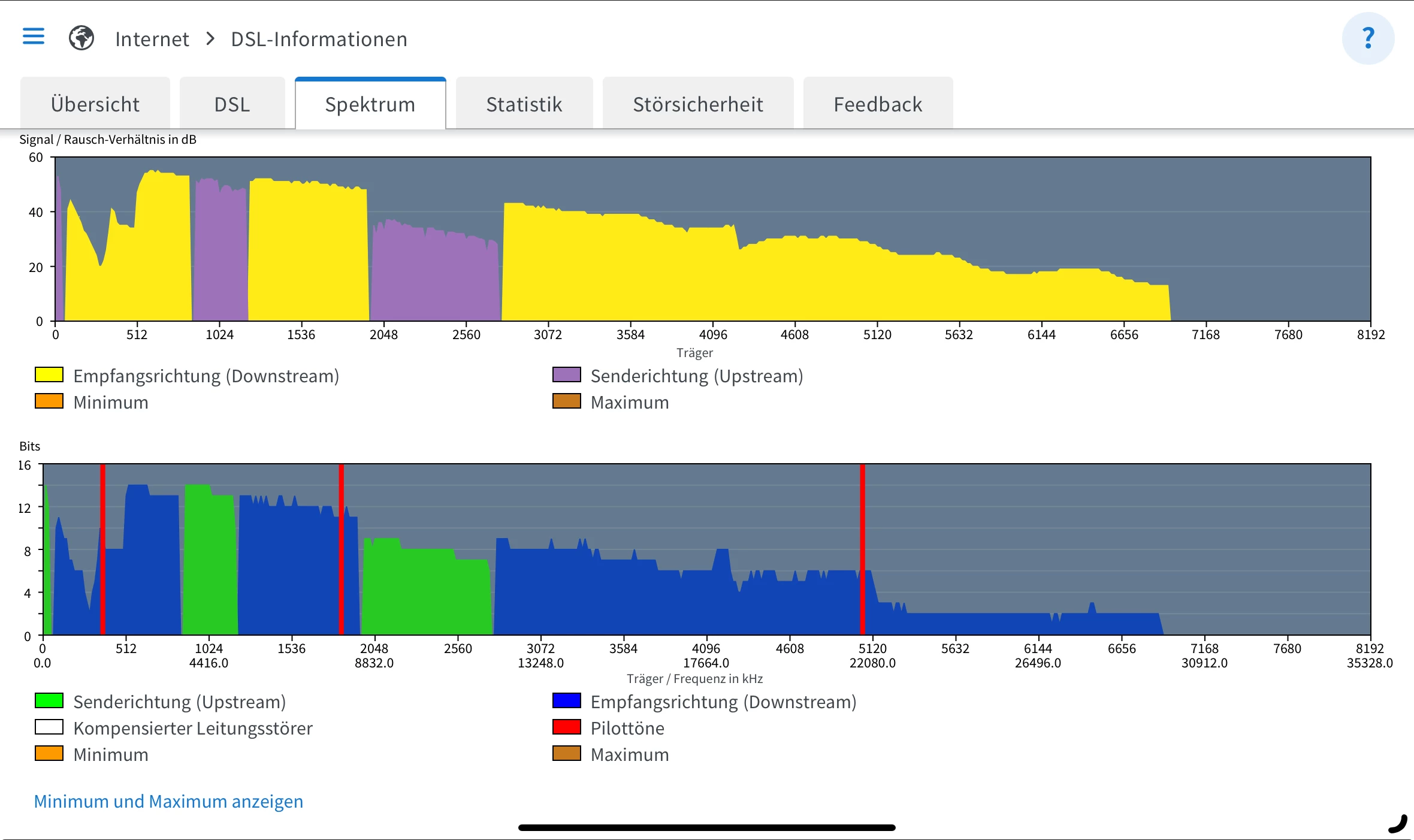Go to the Statistik tab
This screenshot has width=1414, height=840.
[x=524, y=104]
